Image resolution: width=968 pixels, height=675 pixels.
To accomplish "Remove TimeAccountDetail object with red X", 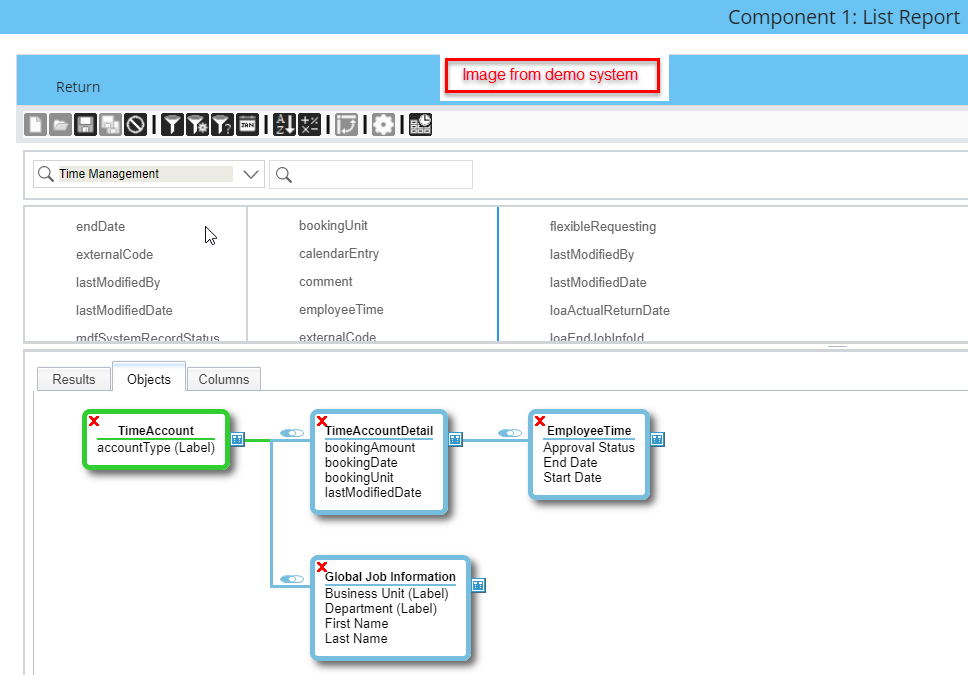I will pos(322,421).
